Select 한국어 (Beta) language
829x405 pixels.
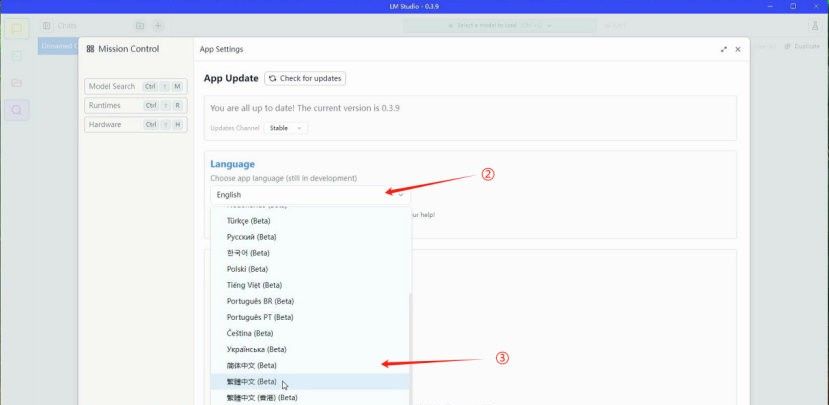click(310, 253)
